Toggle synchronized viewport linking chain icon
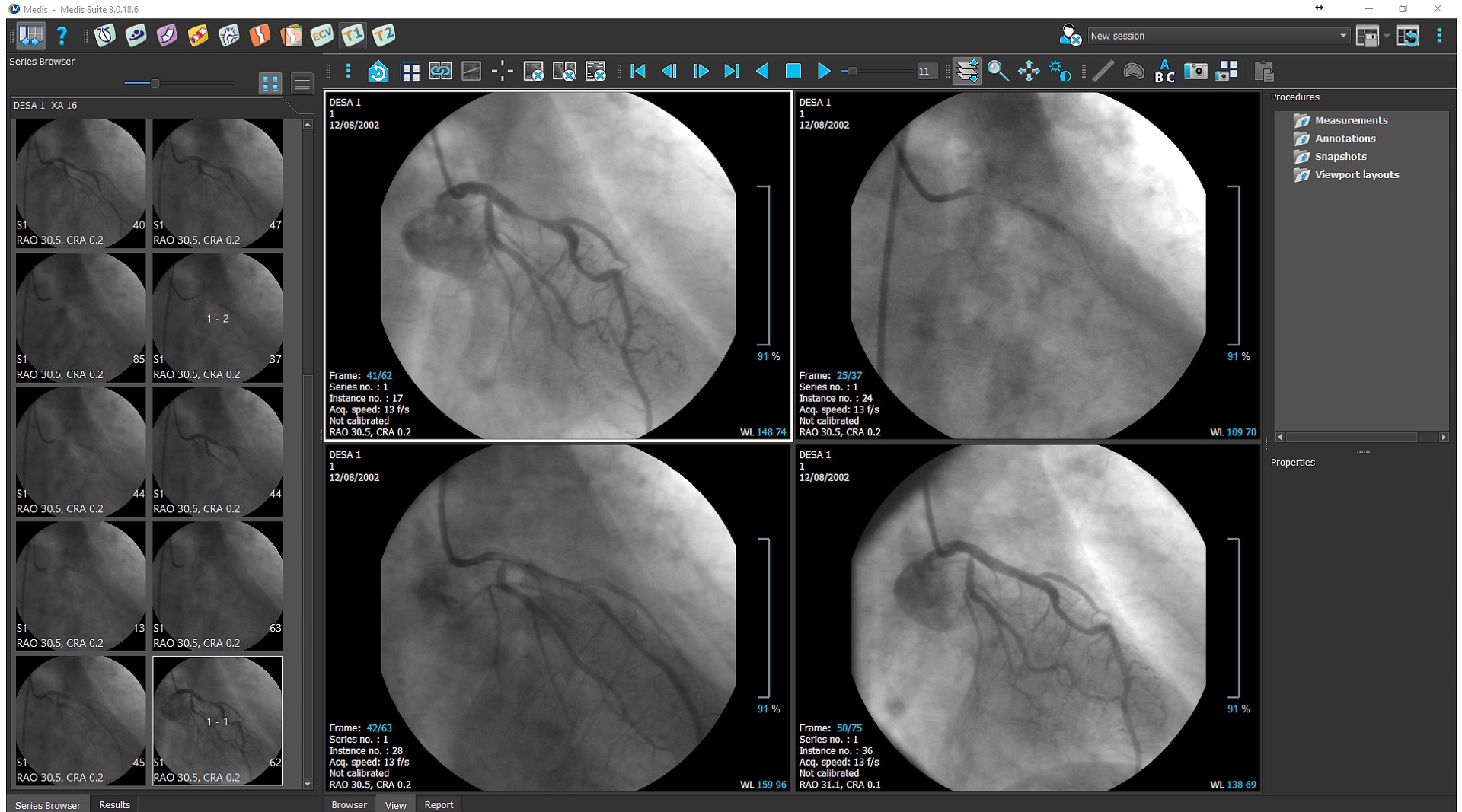Image resolution: width=1462 pixels, height=812 pixels. [x=440, y=71]
